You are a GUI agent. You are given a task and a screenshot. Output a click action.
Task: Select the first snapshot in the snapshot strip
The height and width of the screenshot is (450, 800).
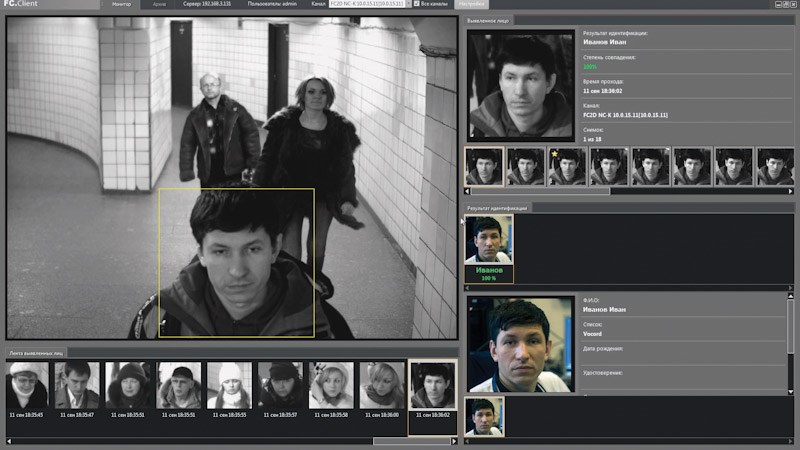[x=484, y=166]
